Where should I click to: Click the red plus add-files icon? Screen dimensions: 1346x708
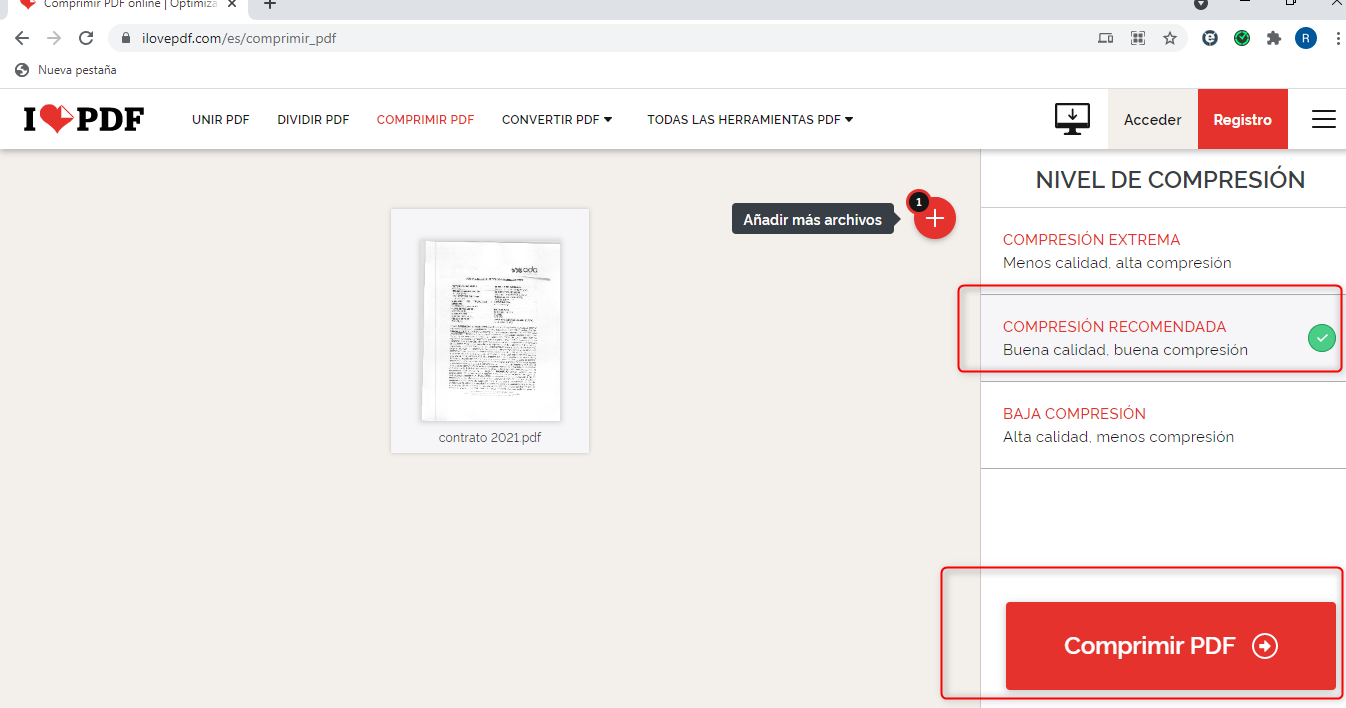[x=934, y=219]
